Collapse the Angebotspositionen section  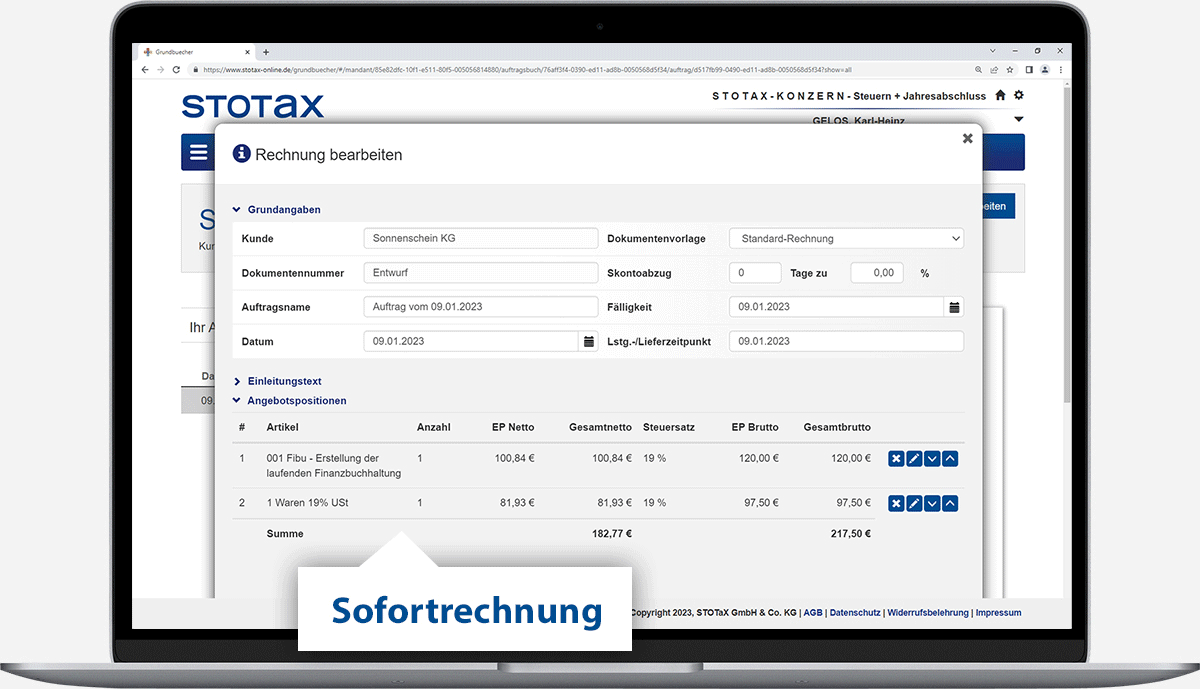click(x=296, y=401)
